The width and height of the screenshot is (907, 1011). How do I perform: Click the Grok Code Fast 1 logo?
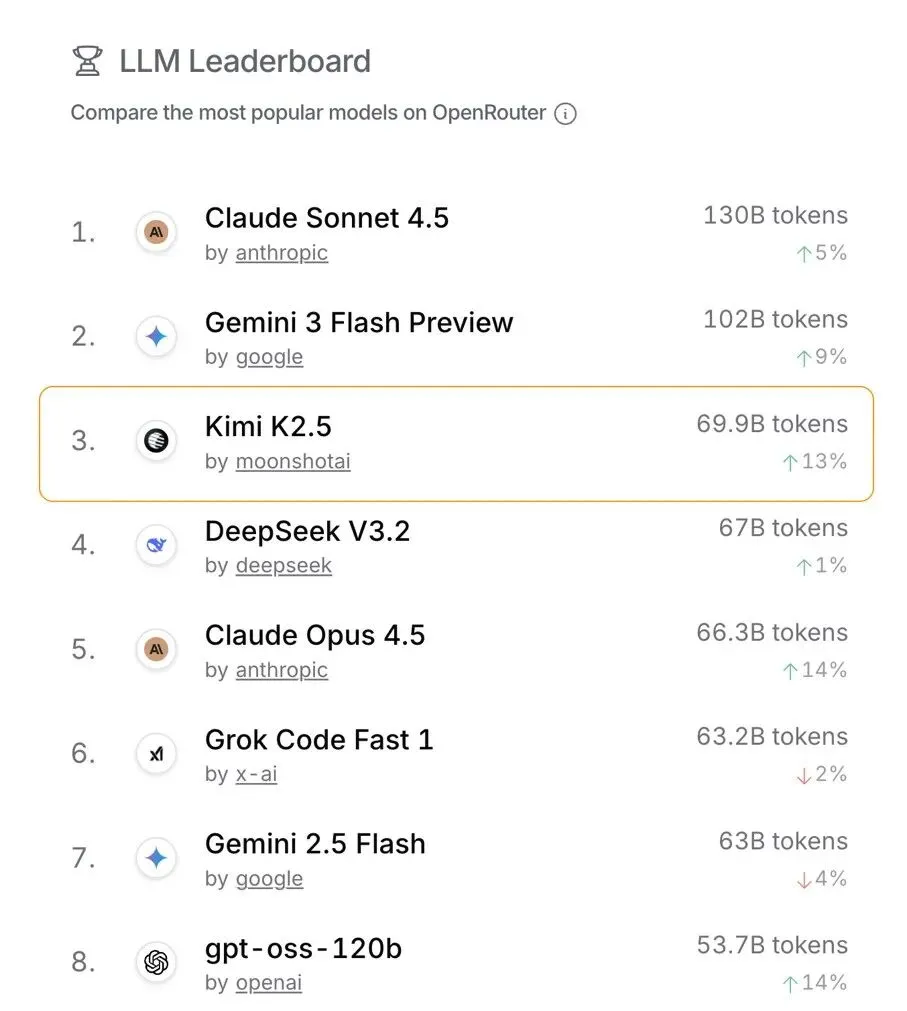tap(156, 754)
